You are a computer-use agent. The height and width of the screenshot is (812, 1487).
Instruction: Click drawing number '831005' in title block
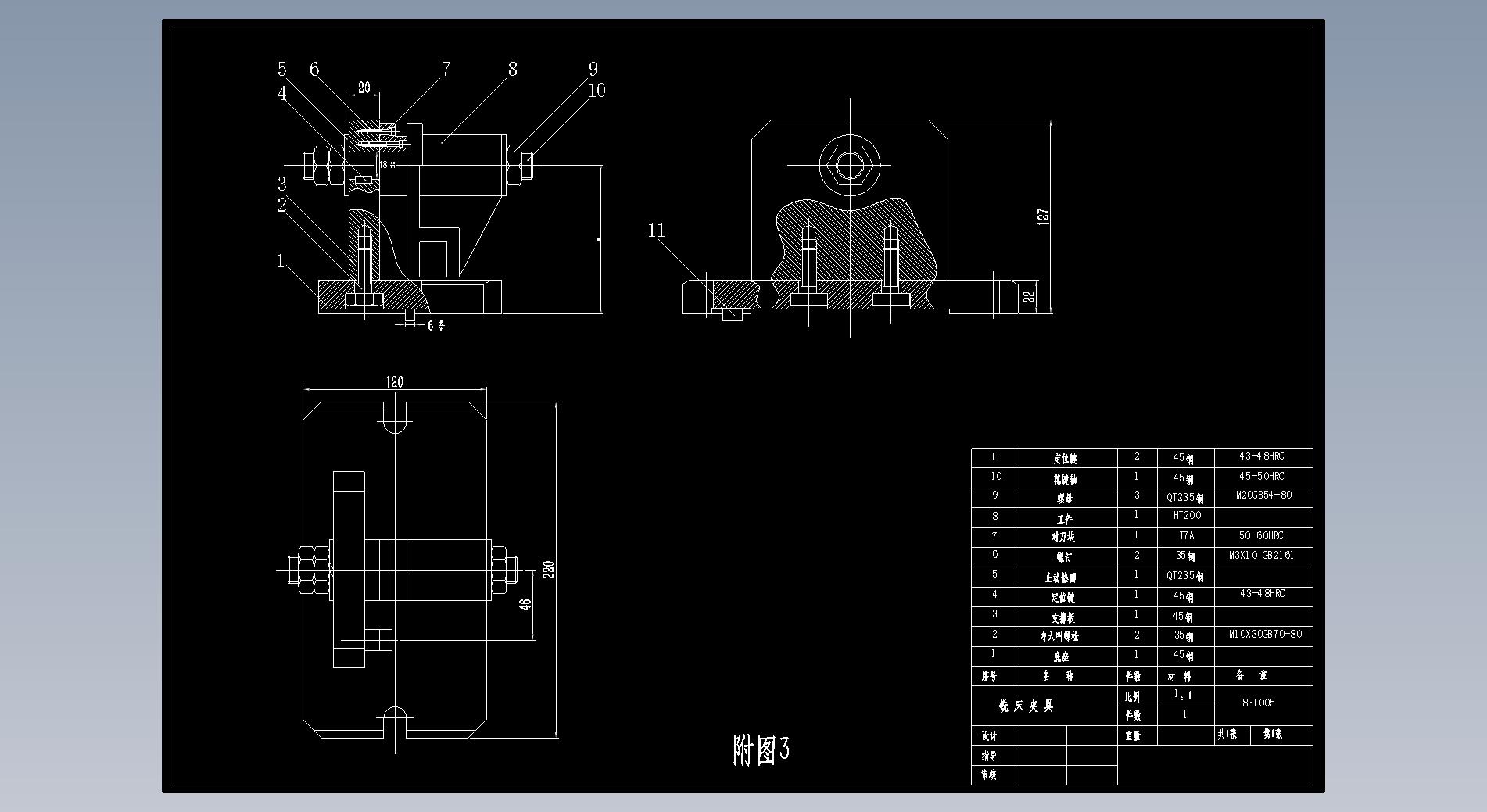1258,703
